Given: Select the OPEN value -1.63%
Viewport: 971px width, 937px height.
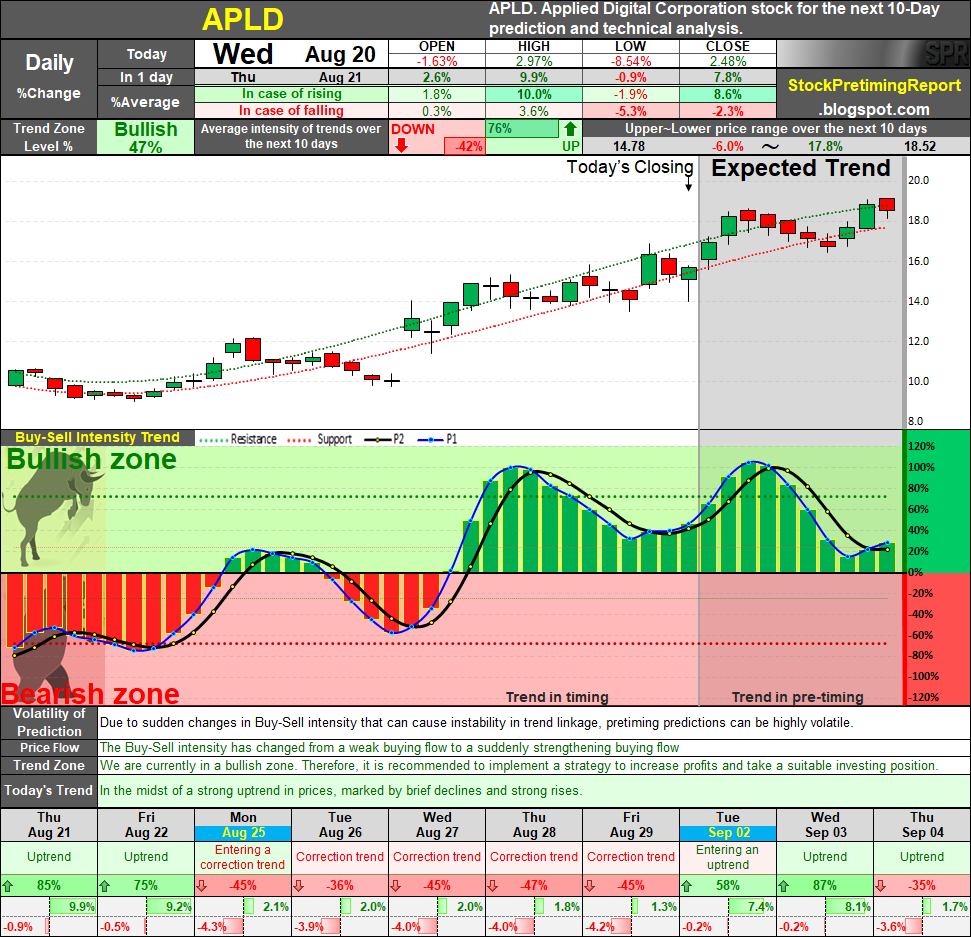Looking at the screenshot, I should coord(437,61).
